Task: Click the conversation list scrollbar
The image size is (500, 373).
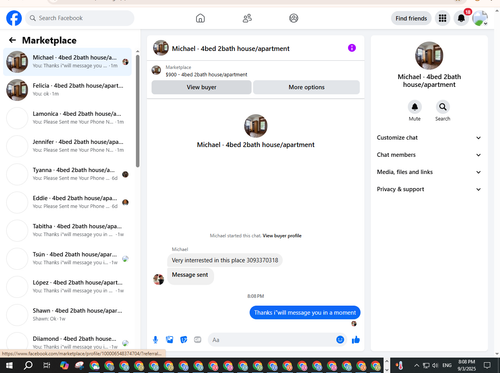Action: [138, 111]
